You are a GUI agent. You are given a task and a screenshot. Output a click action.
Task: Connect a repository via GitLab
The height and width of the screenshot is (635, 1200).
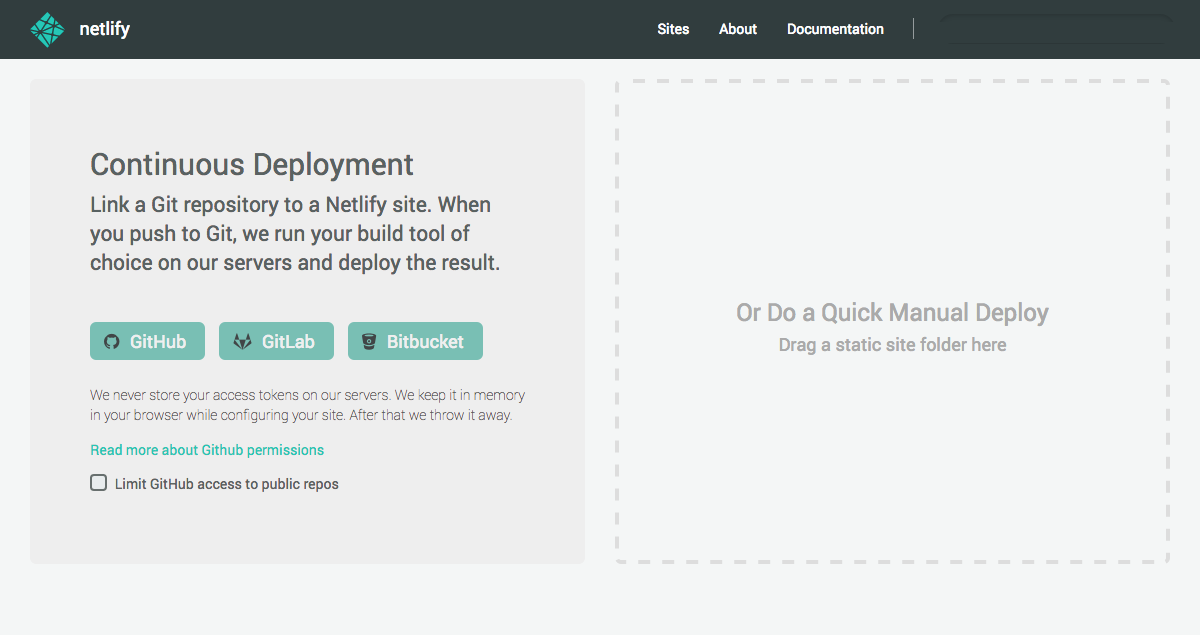276,341
